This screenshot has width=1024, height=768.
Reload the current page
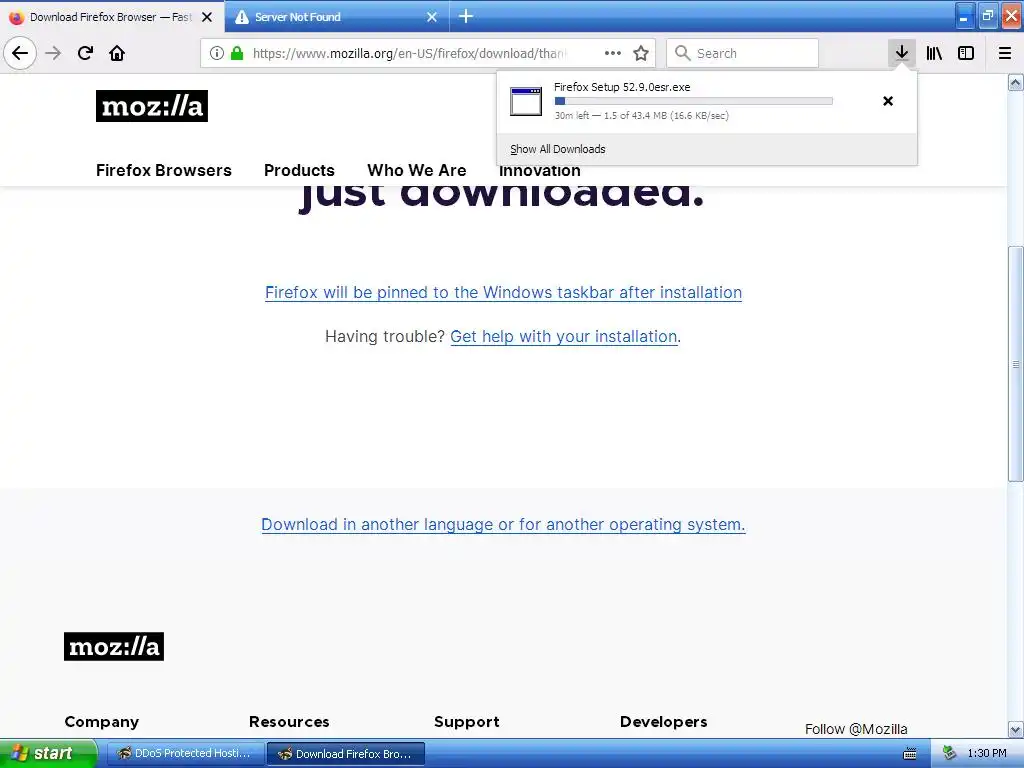85,53
